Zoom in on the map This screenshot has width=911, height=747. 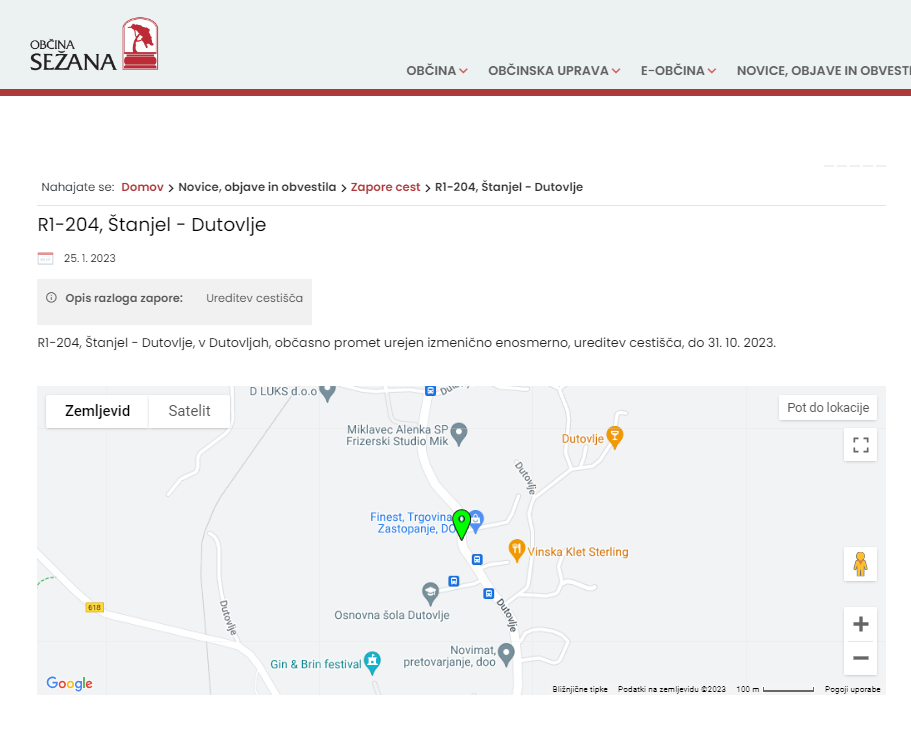[860, 624]
